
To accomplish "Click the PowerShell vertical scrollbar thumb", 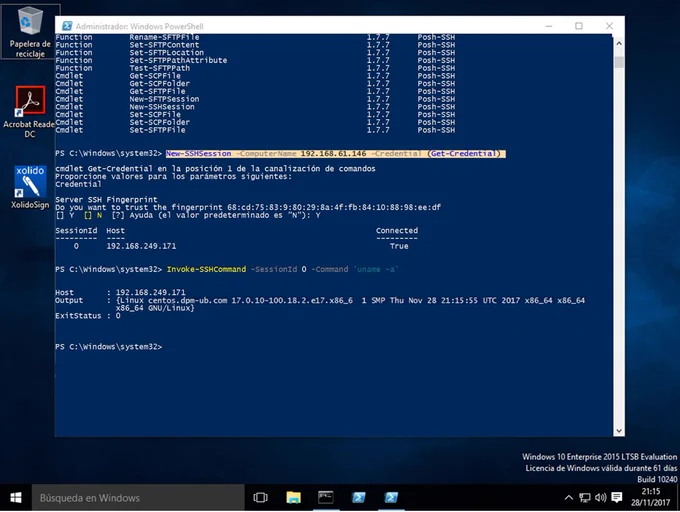I will pyautogui.click(x=619, y=62).
